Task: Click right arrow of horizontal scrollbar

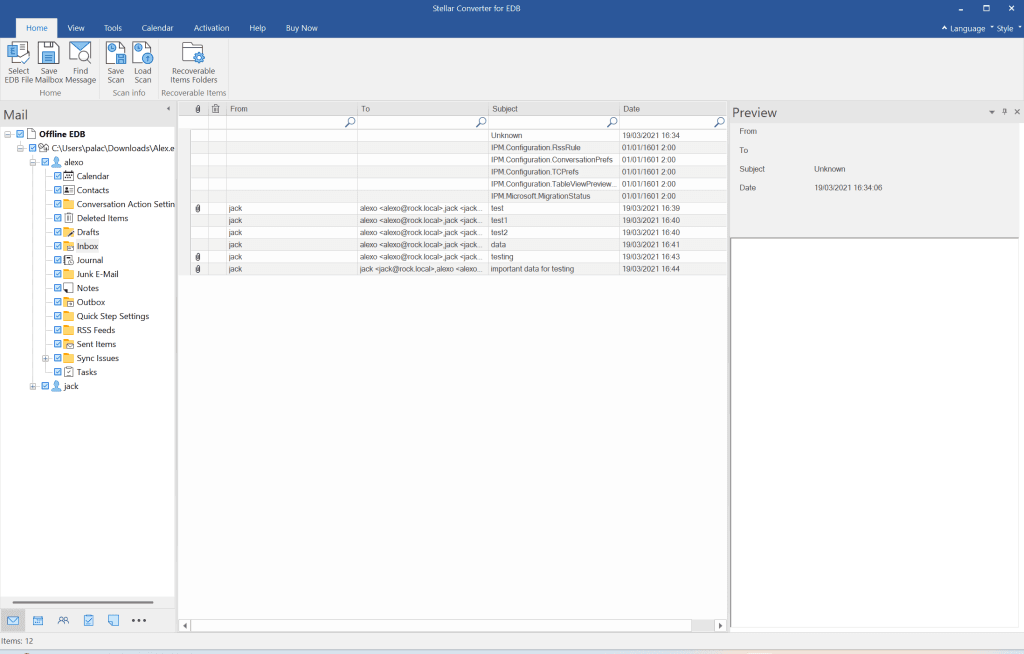Action: [720, 626]
